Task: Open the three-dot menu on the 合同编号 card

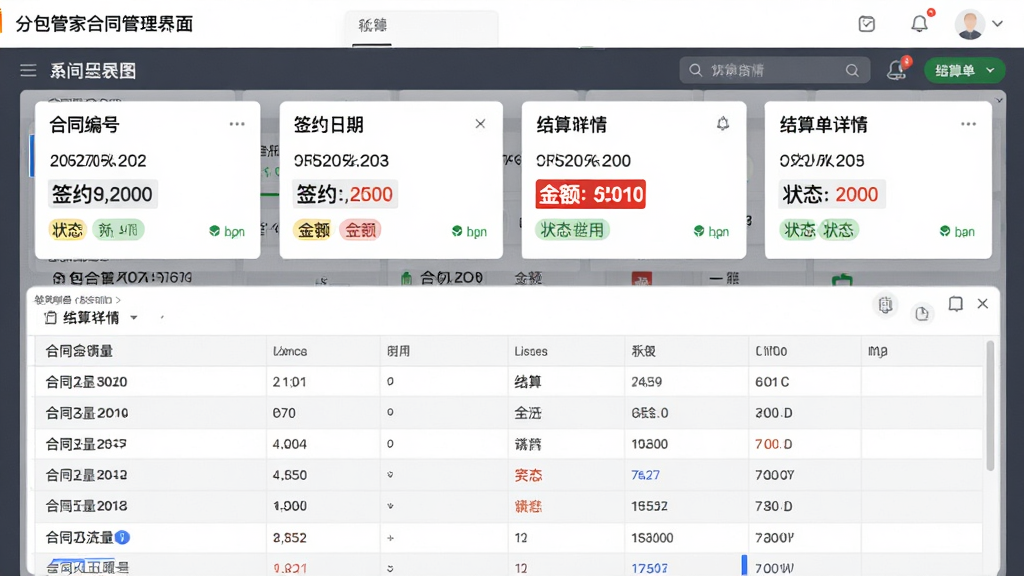Action: tap(237, 124)
